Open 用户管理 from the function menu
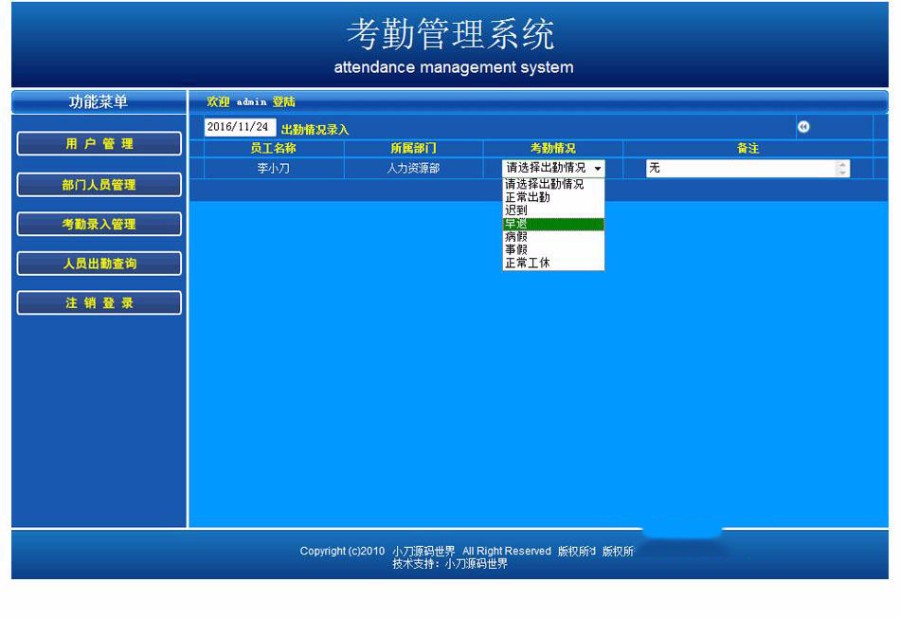 click(x=99, y=144)
